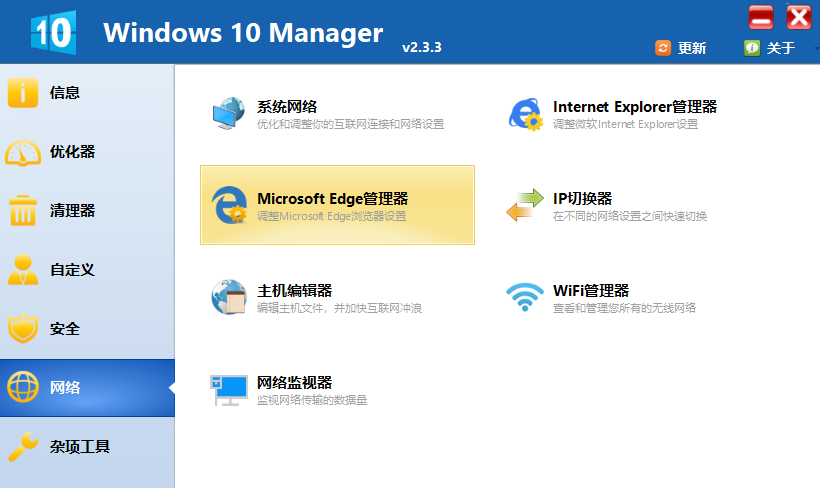This screenshot has height=488, width=820.
Task: Open the 自定义 tab label
Action: pyautogui.click(x=72, y=270)
